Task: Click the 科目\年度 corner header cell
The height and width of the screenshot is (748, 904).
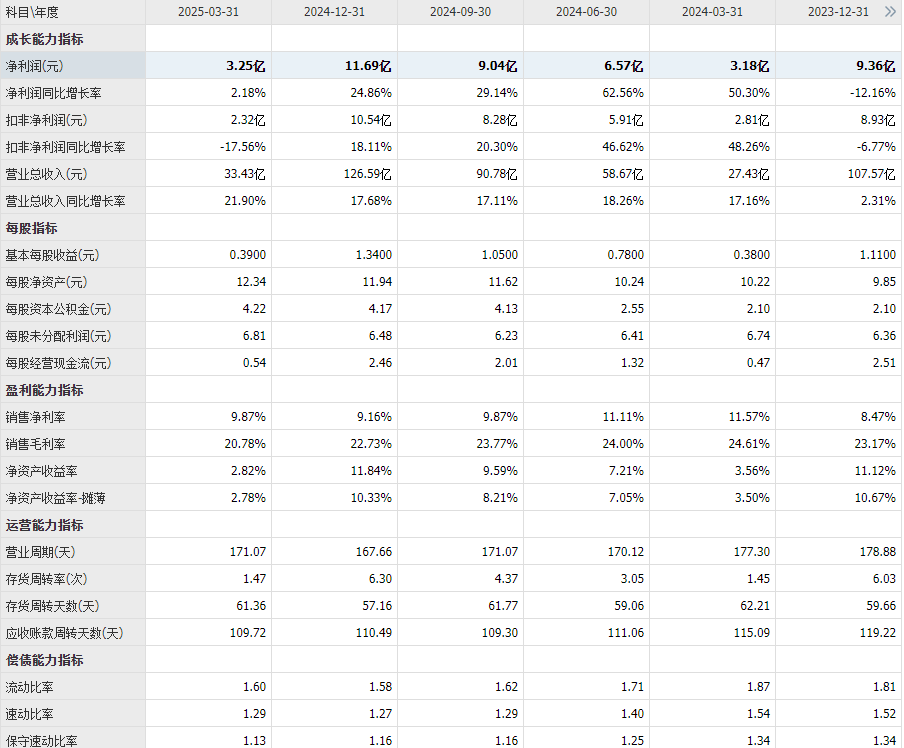Action: tap(32, 12)
